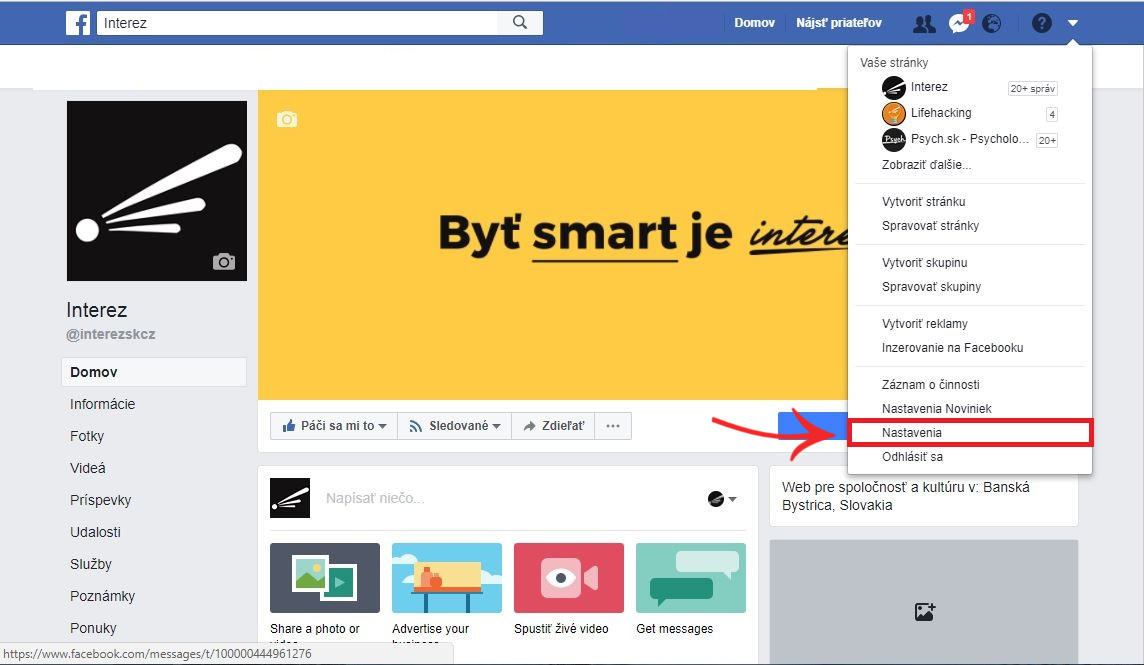Click the @interezskcz username
Image resolution: width=1144 pixels, height=665 pixels.
pyautogui.click(x=110, y=334)
